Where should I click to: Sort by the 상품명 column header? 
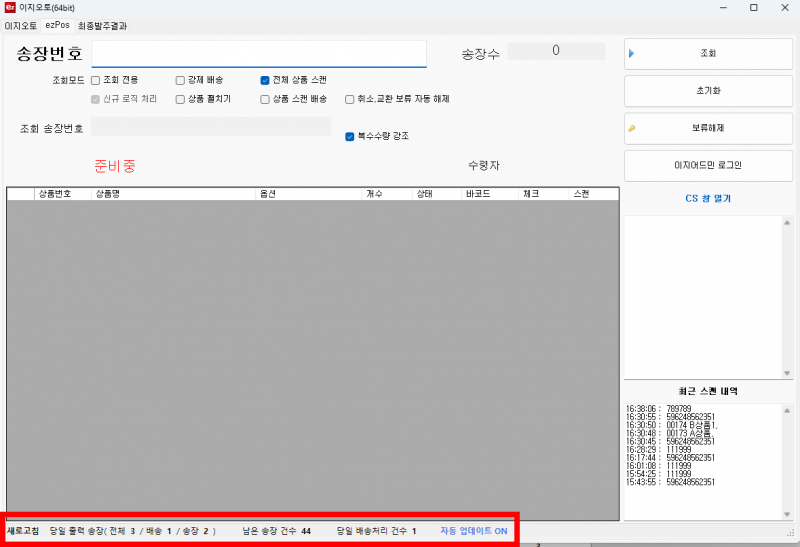pos(173,194)
